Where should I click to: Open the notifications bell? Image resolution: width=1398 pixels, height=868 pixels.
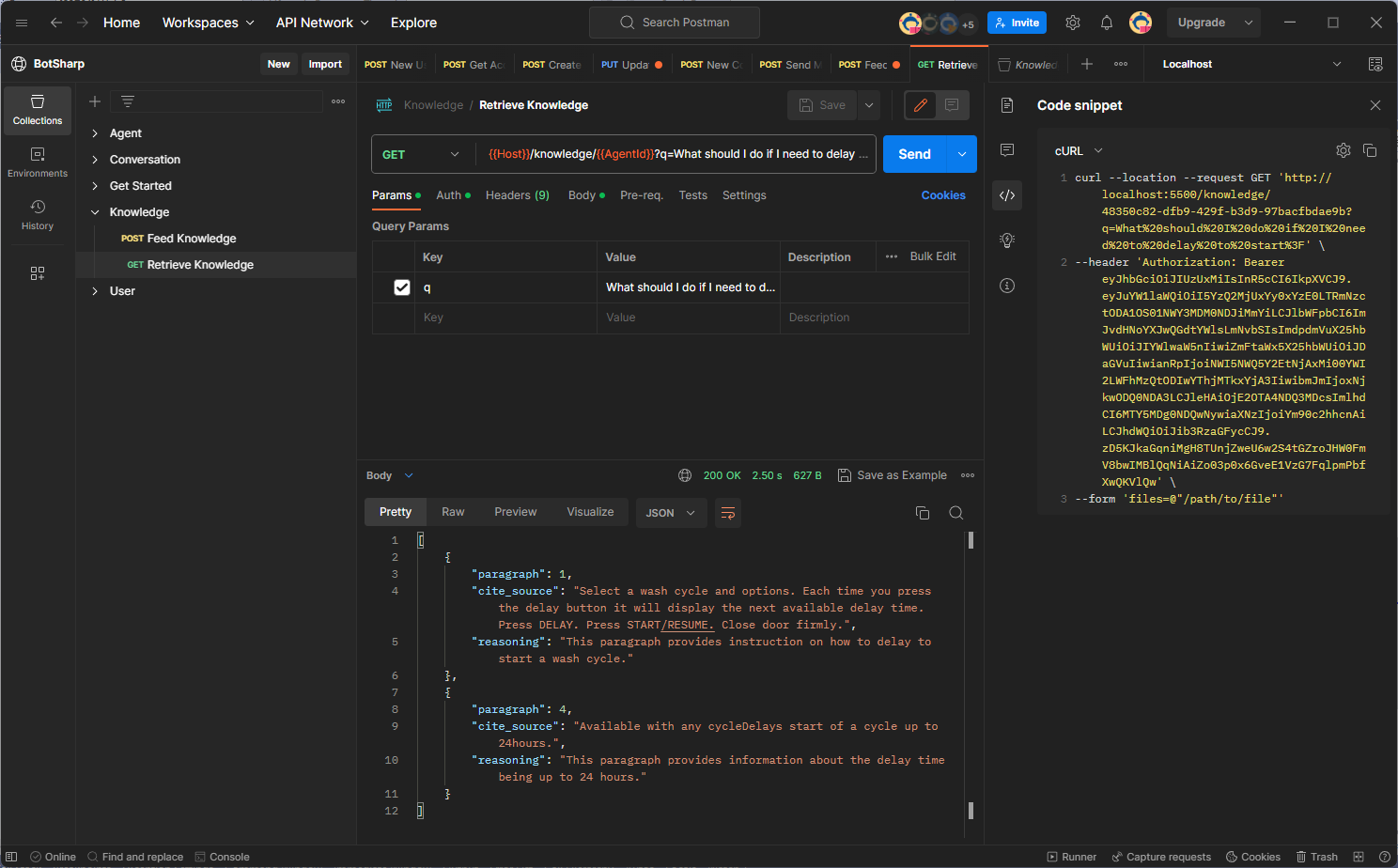click(x=1107, y=23)
